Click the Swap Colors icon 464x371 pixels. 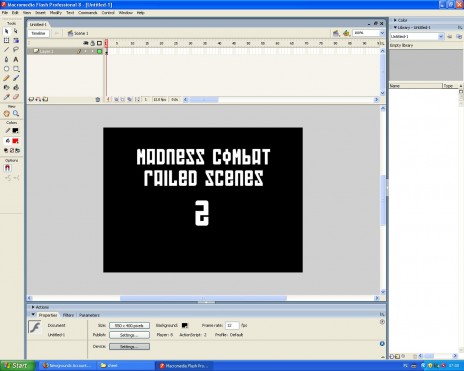coord(18,150)
